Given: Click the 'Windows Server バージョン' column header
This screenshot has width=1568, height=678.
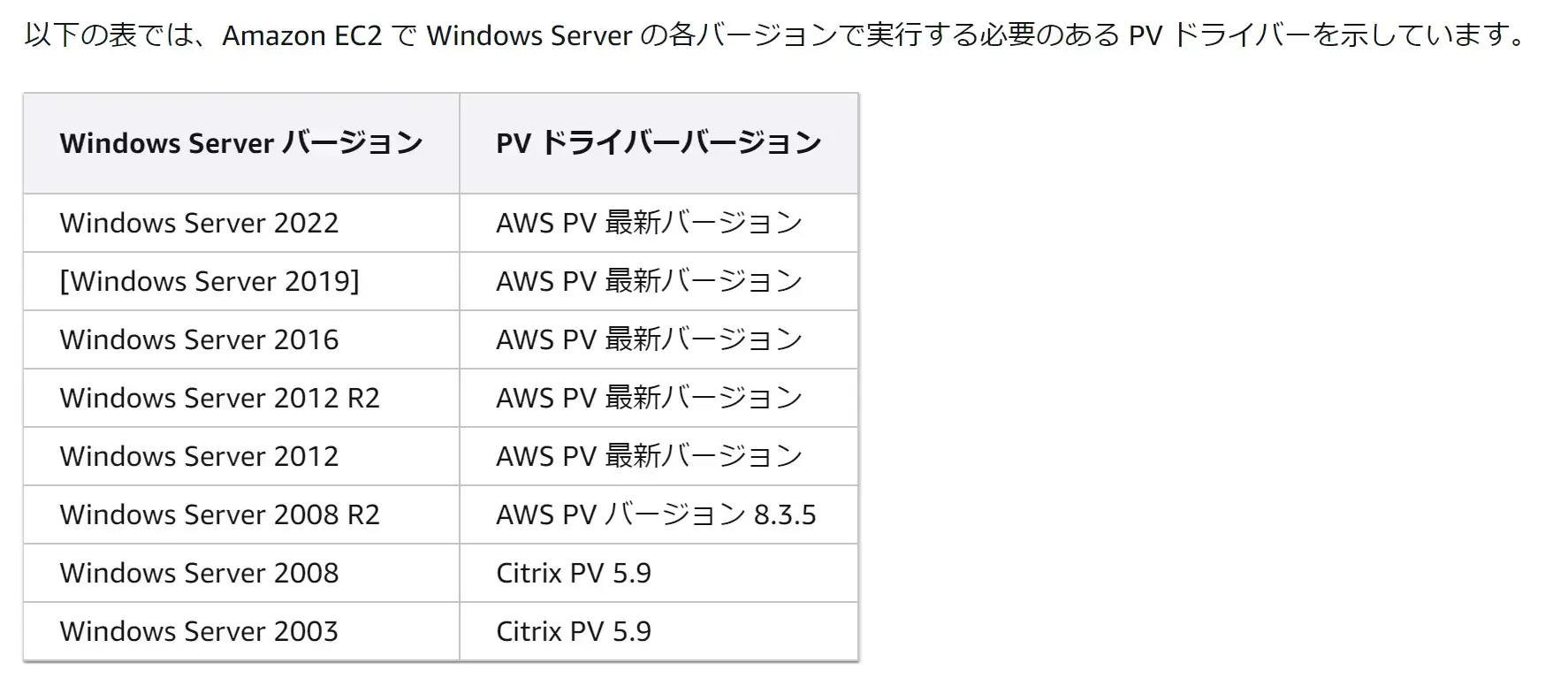Looking at the screenshot, I should click(x=241, y=143).
